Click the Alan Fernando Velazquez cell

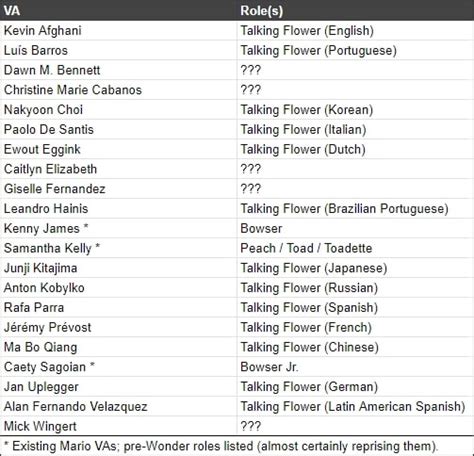tap(118, 406)
